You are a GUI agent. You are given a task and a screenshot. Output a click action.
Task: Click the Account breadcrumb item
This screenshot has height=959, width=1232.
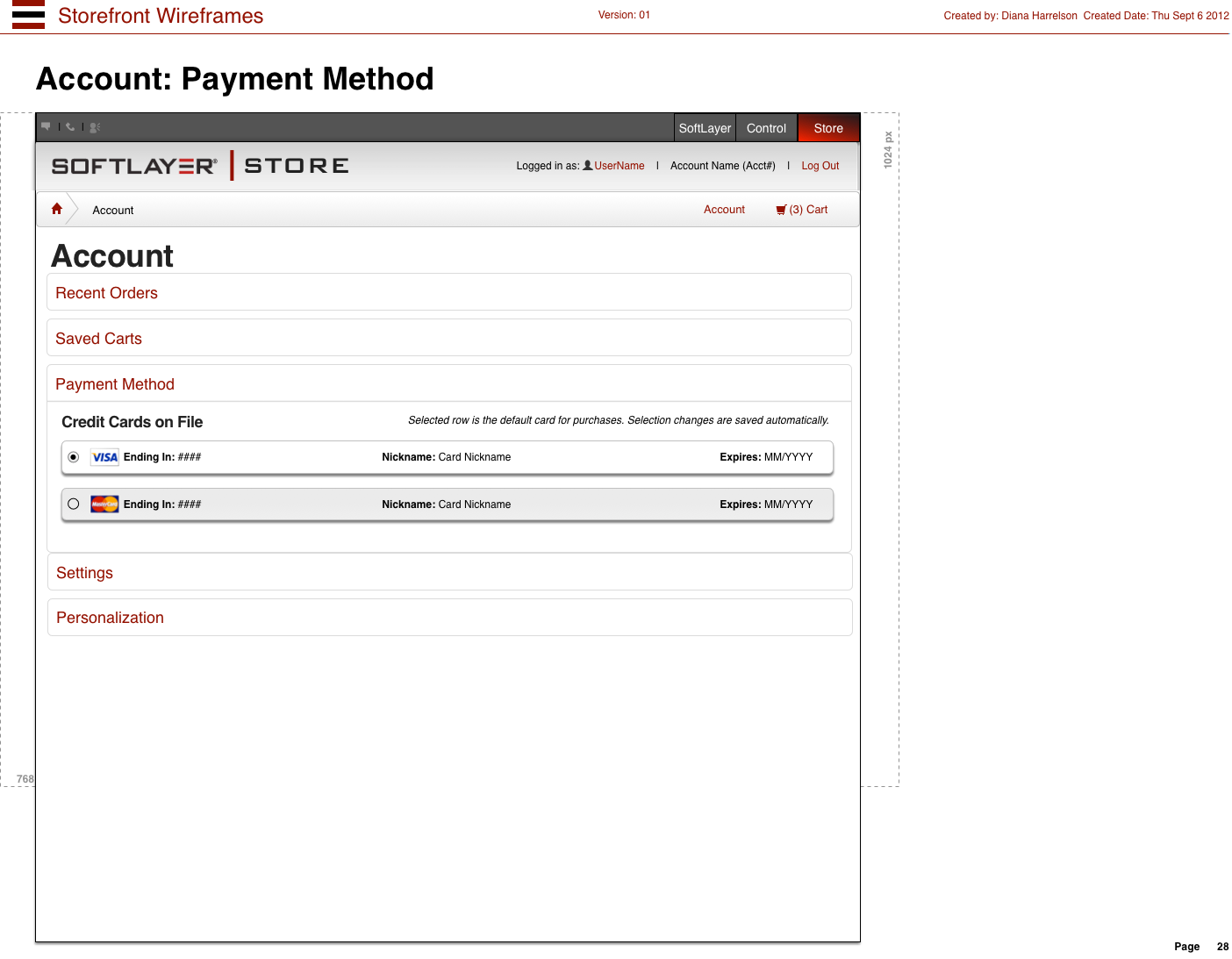pos(113,211)
